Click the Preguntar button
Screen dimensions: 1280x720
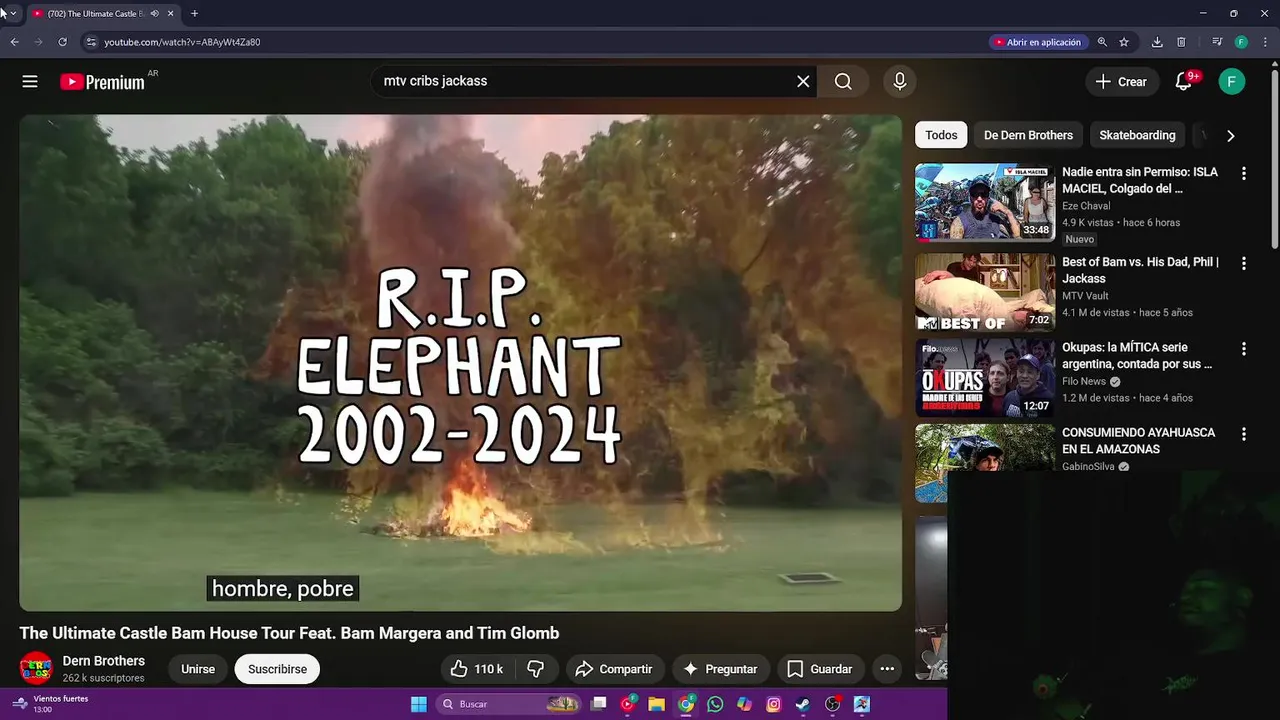click(720, 669)
